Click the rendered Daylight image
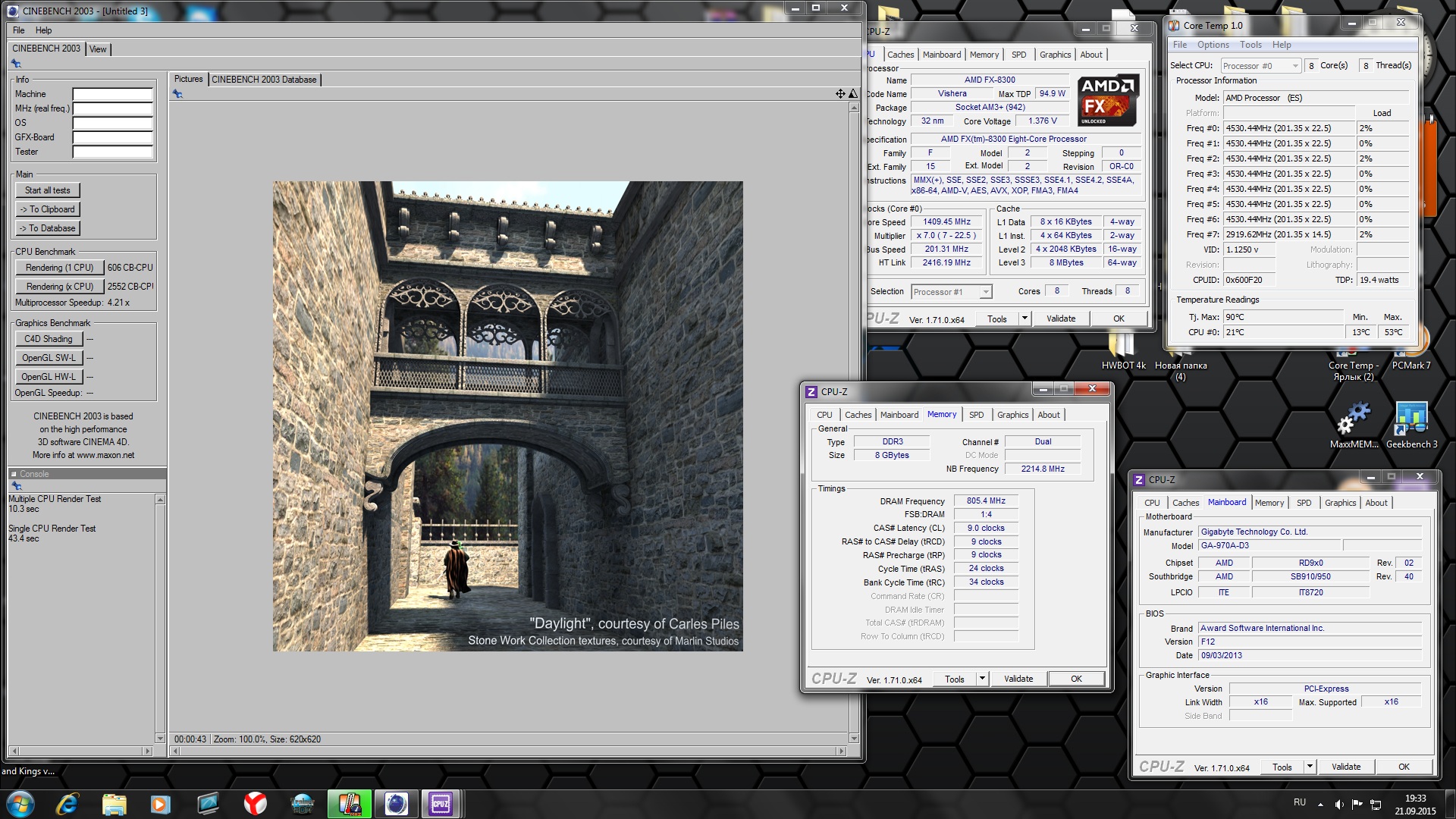Image resolution: width=1456 pixels, height=819 pixels. (x=508, y=416)
